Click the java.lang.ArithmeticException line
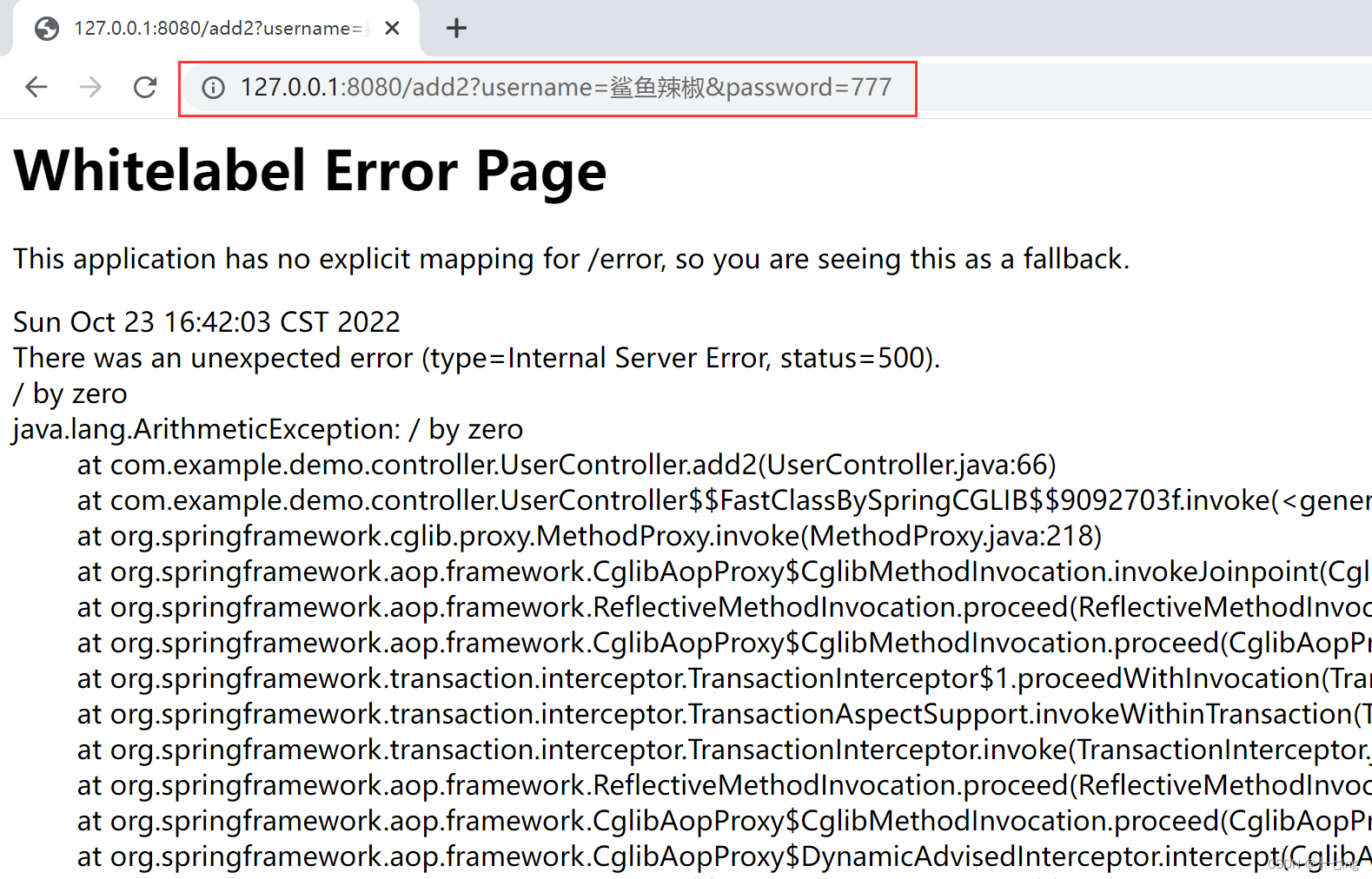This screenshot has height=879, width=1372. point(268,429)
